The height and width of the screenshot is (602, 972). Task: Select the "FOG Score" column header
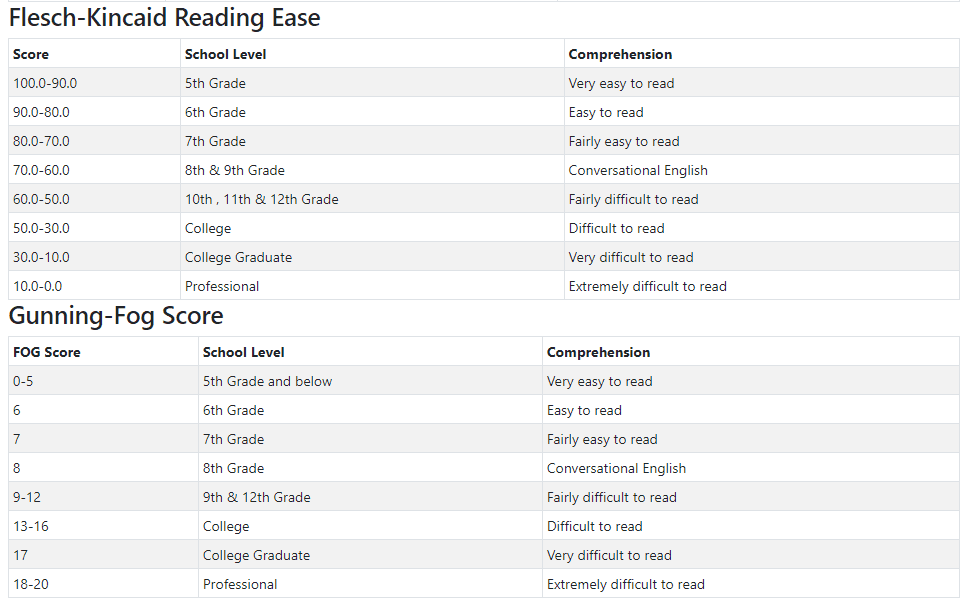47,352
